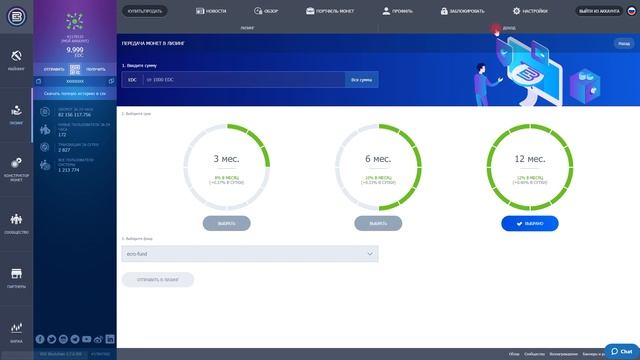
Task: Open the Telegram social link
Action: click(x=75, y=339)
